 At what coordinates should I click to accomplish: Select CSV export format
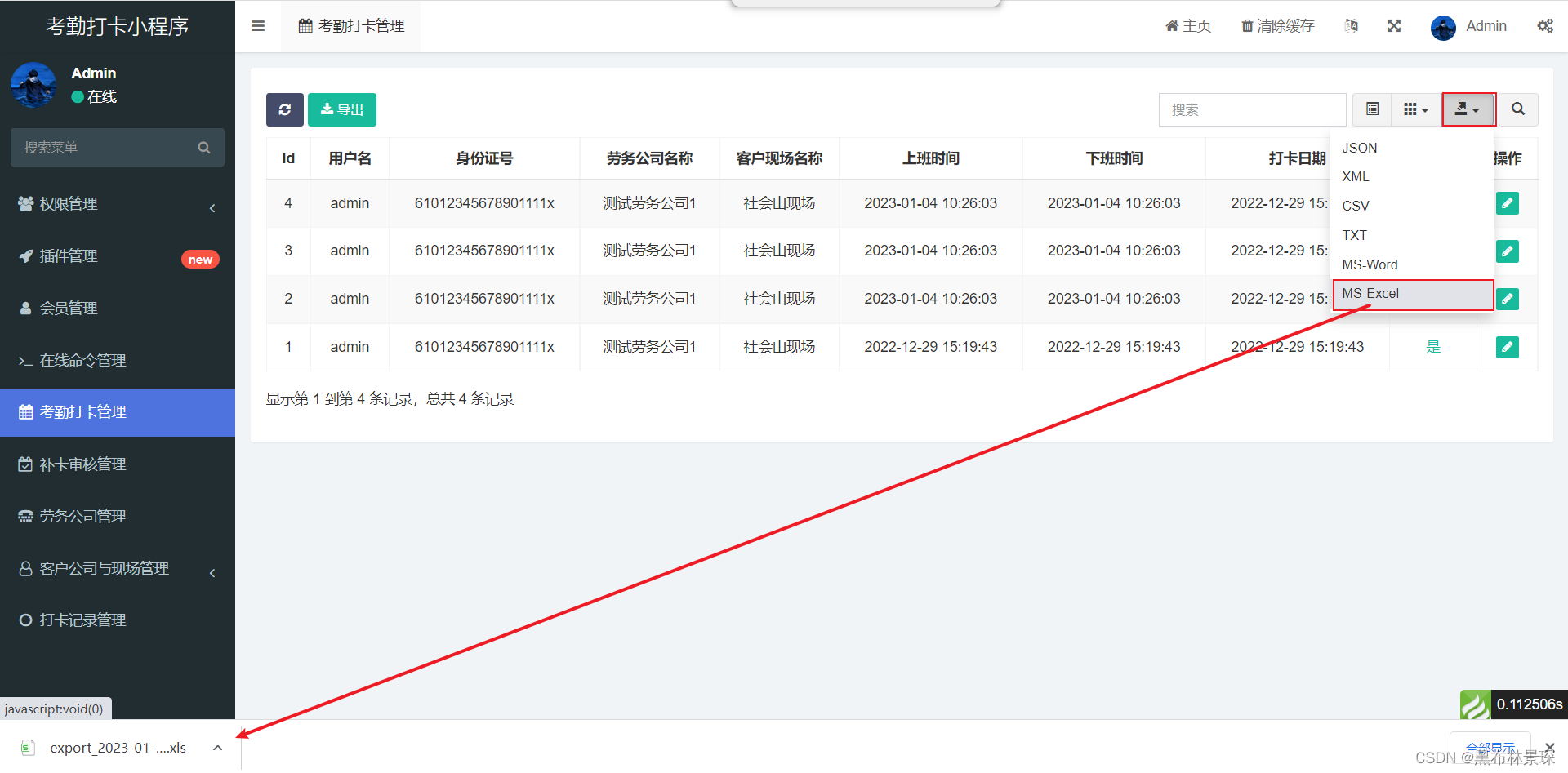pyautogui.click(x=1355, y=206)
